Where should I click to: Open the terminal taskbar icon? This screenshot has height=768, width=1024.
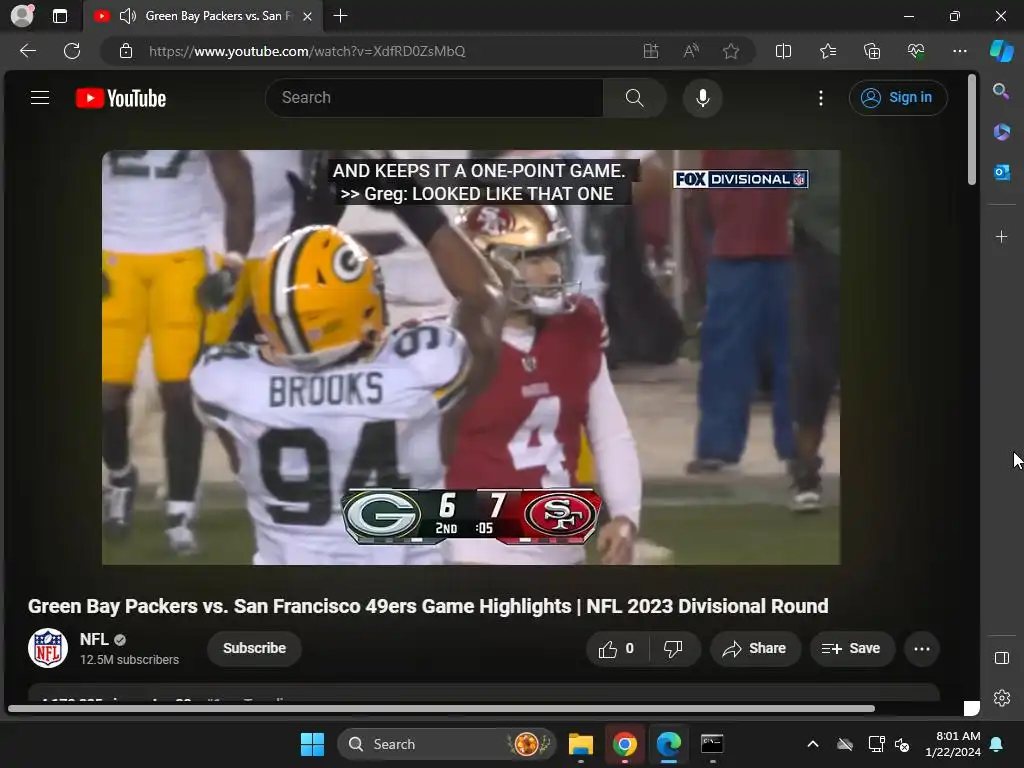712,744
